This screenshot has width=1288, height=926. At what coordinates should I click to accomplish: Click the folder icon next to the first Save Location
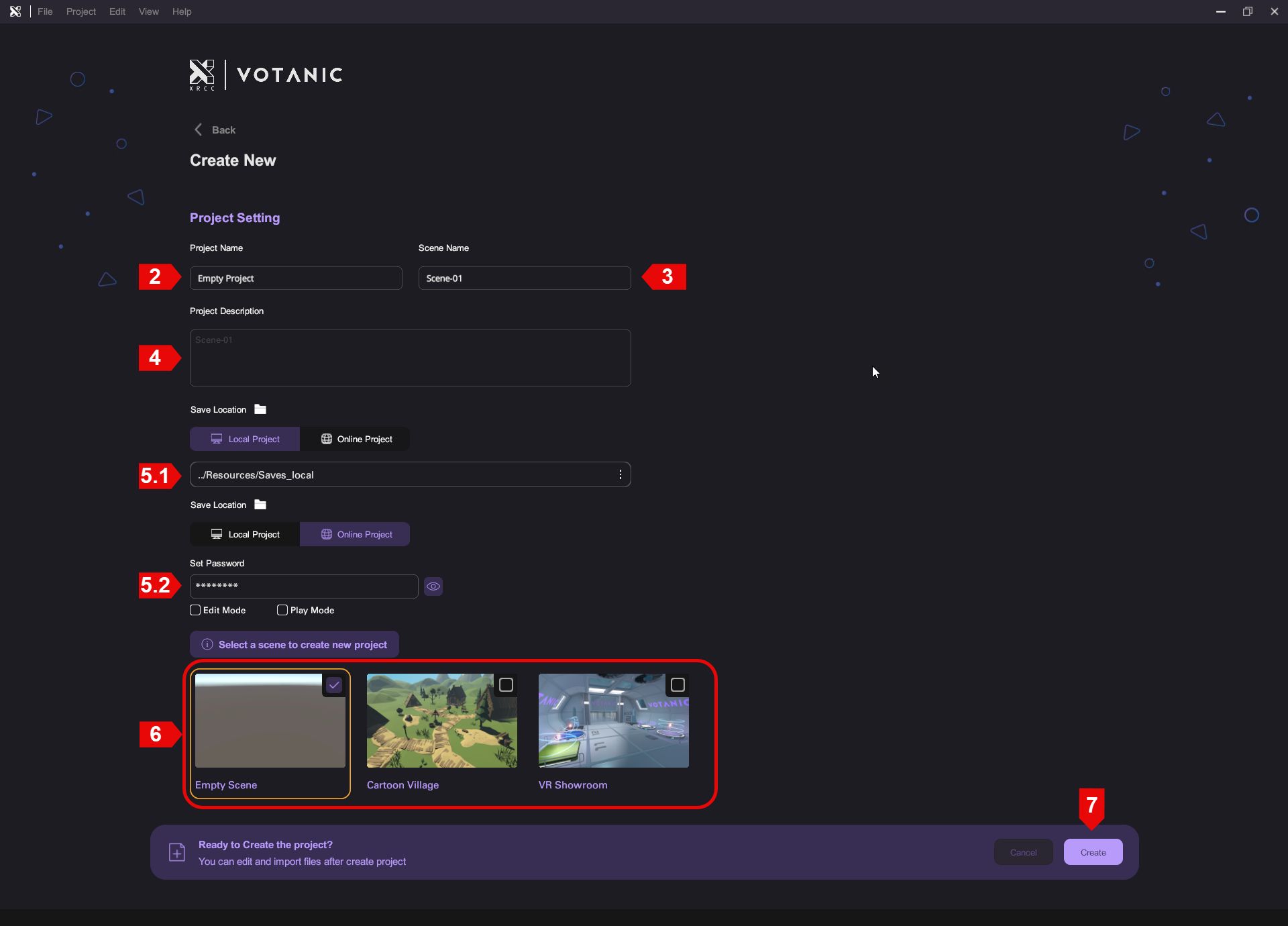point(260,409)
